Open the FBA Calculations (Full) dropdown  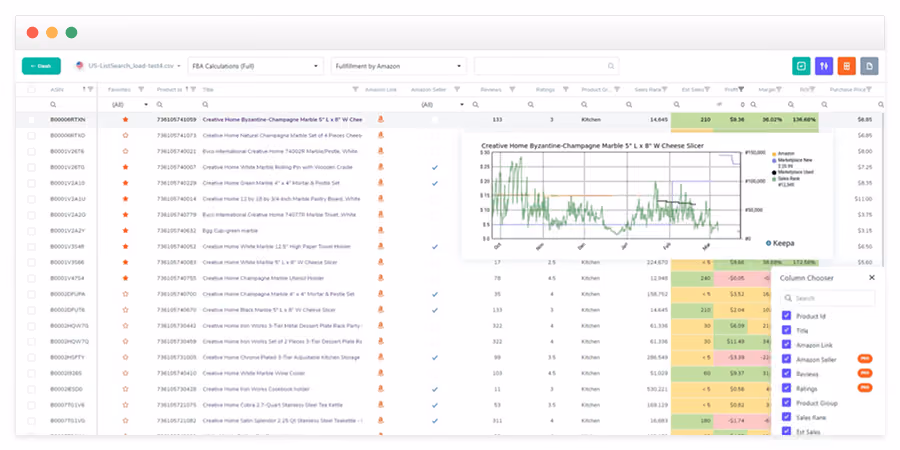point(255,66)
